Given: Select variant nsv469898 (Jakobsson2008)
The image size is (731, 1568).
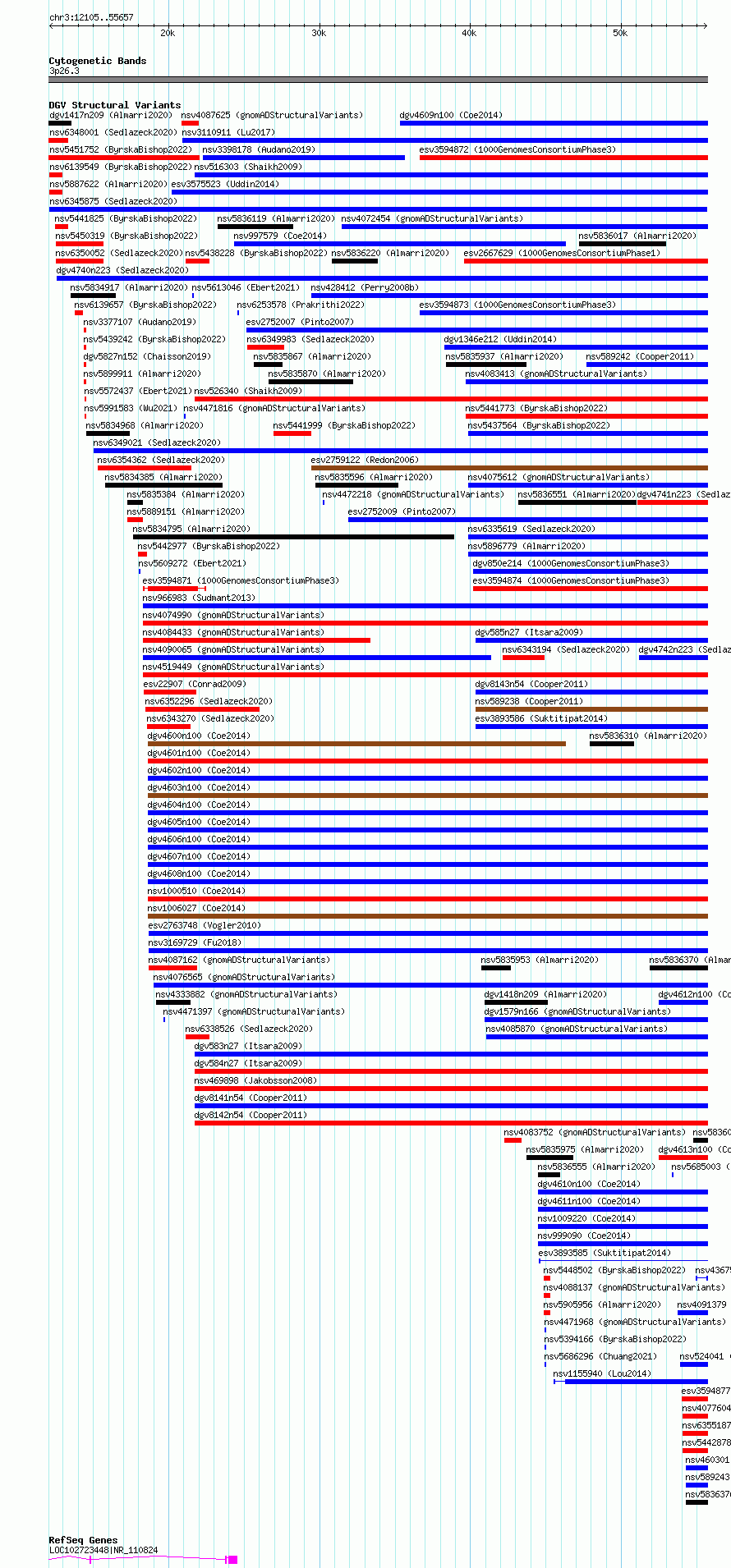Looking at the screenshot, I should click(255, 1080).
